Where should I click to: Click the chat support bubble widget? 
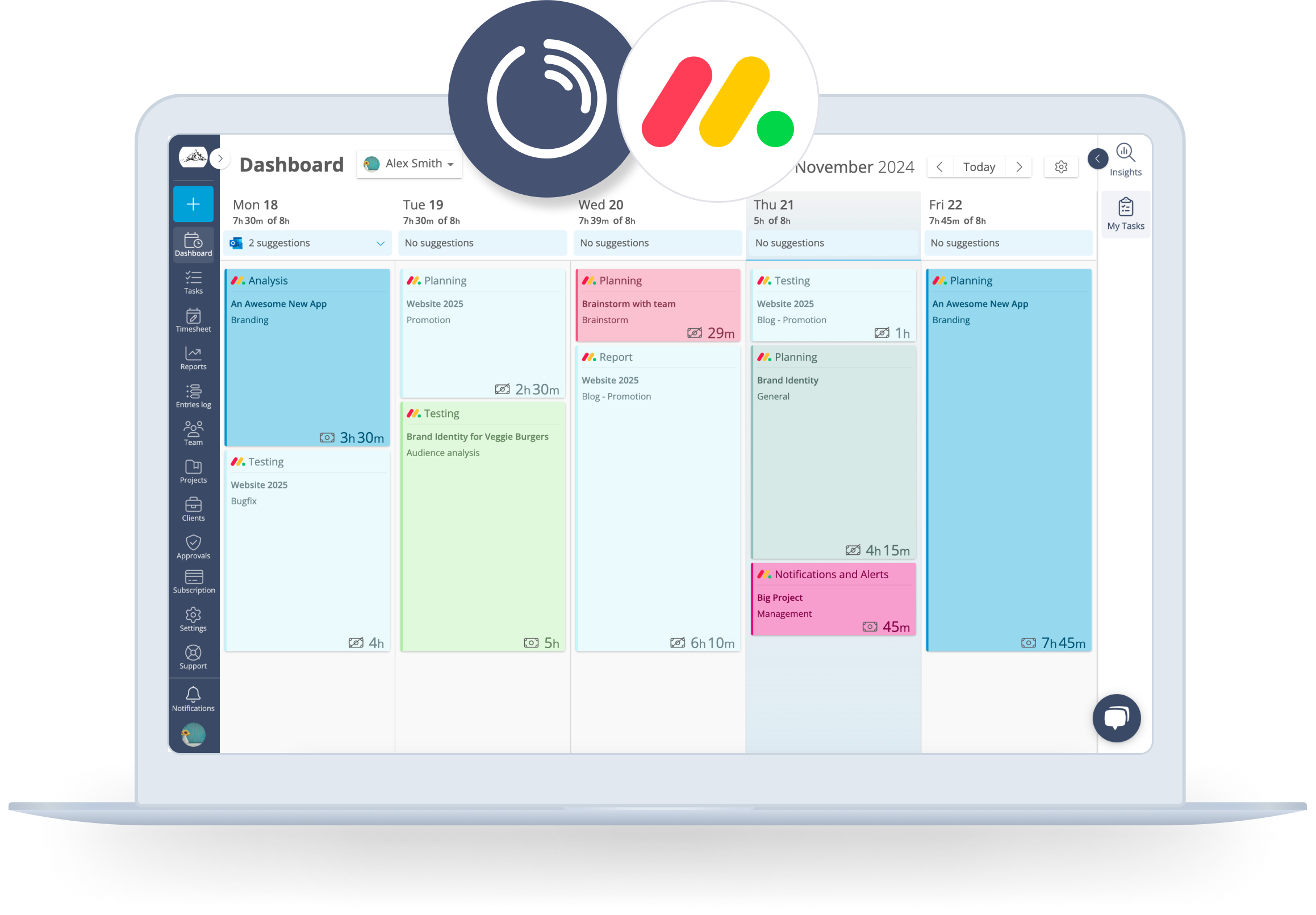tap(1117, 718)
